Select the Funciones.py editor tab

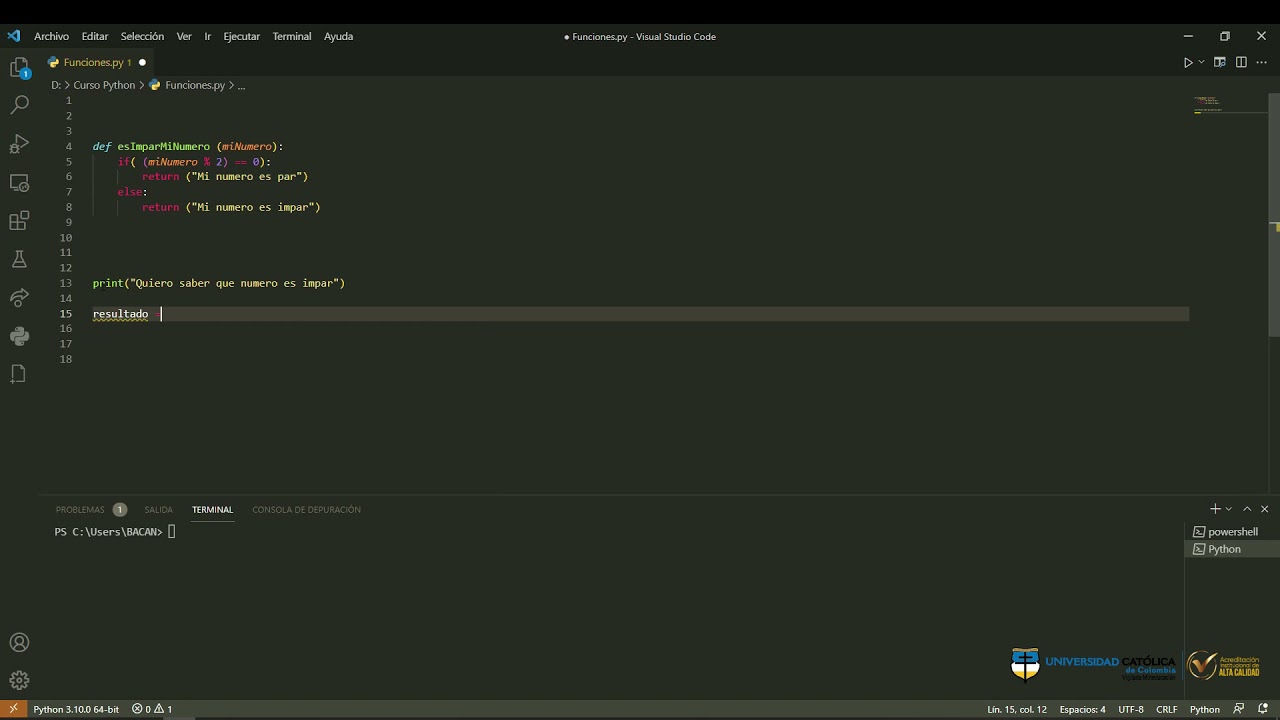(x=97, y=62)
